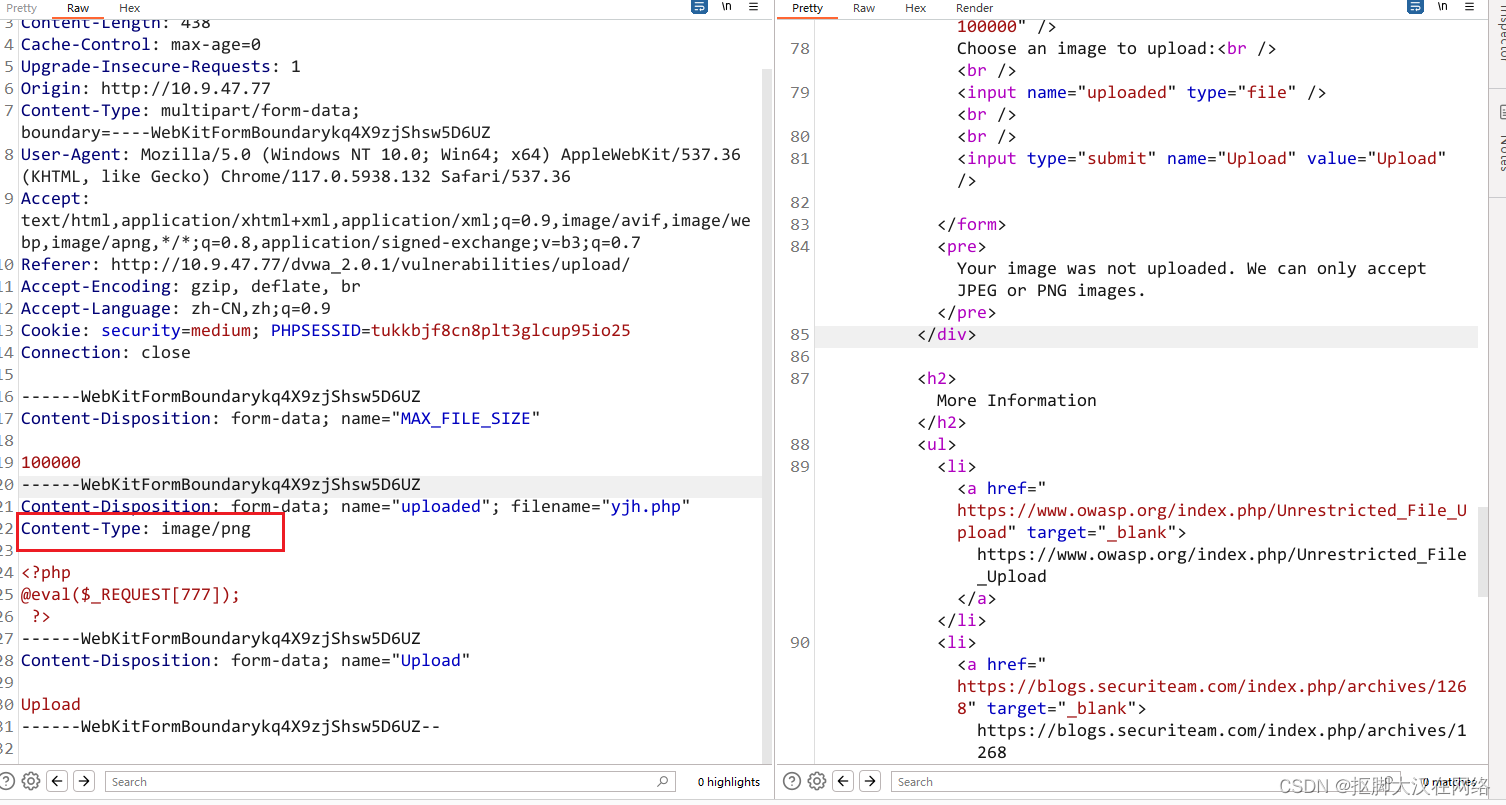This screenshot has height=805, width=1506.
Task: Switch request view to Hex tab
Action: 130,8
